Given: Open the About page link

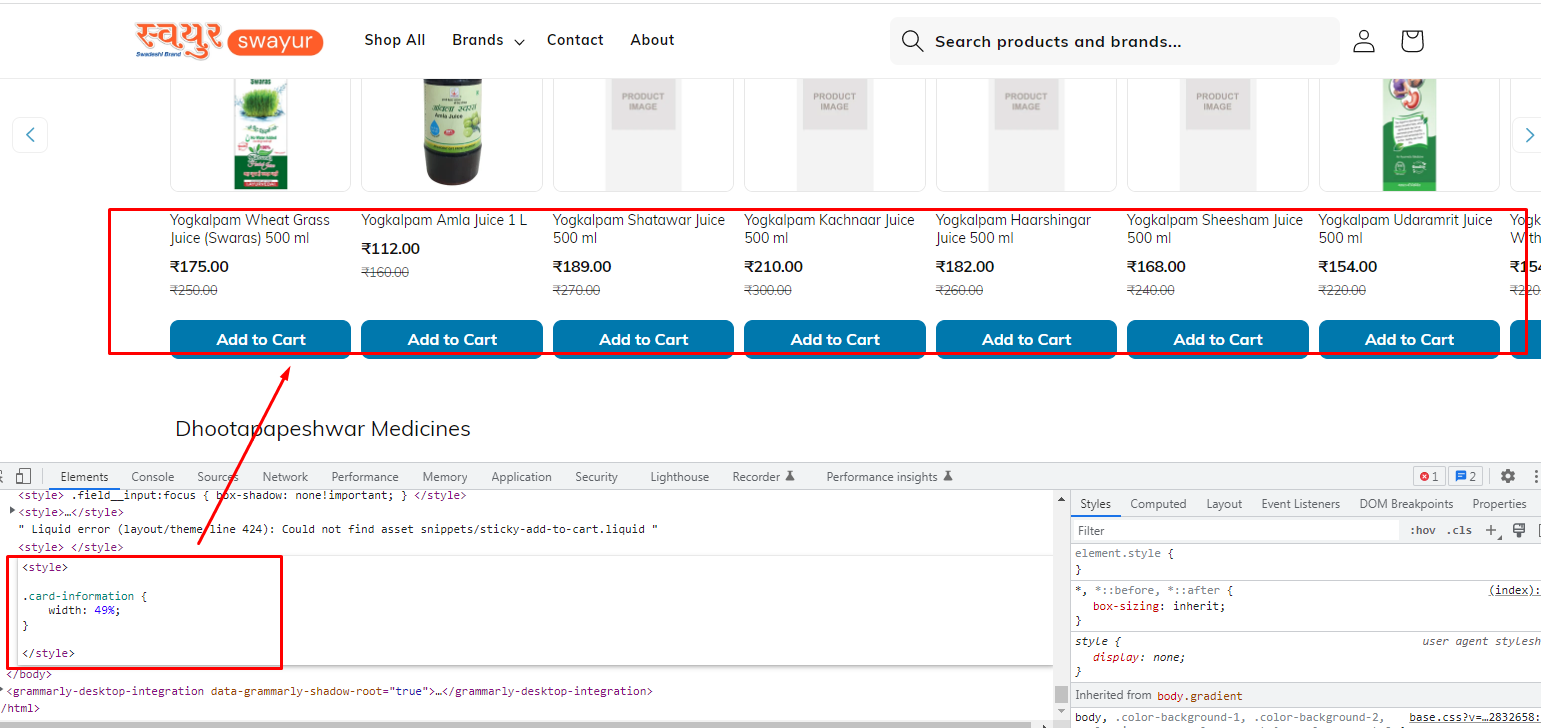Looking at the screenshot, I should [x=652, y=40].
